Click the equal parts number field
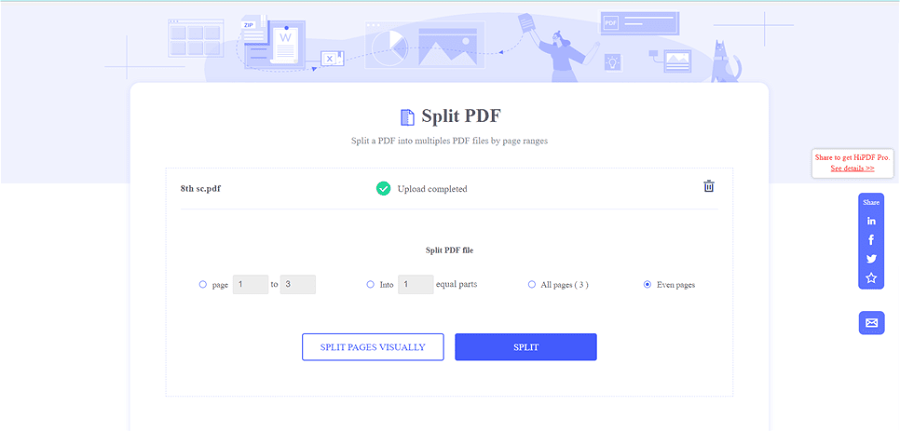This screenshot has height=432, width=900. 415,285
